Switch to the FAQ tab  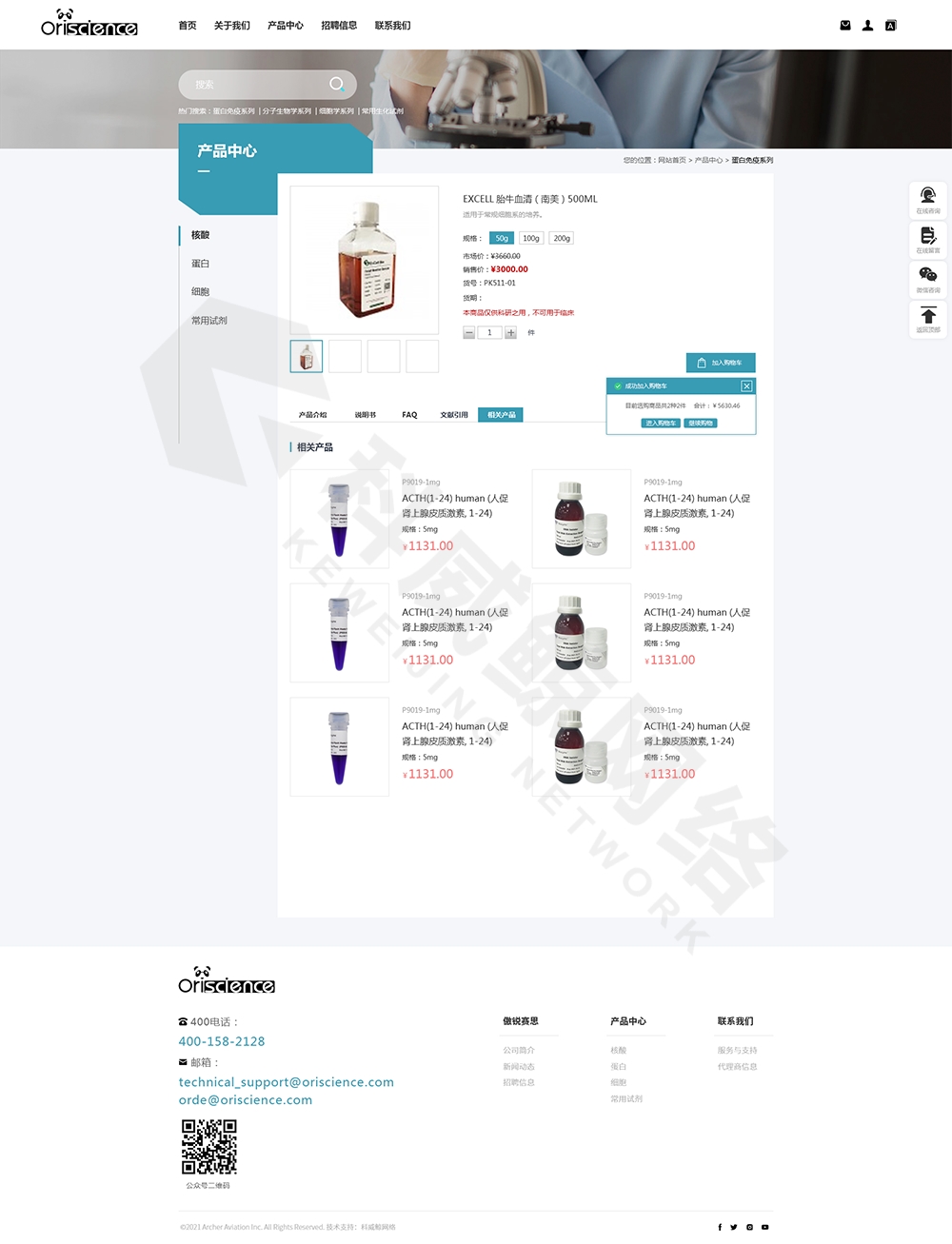[409, 415]
